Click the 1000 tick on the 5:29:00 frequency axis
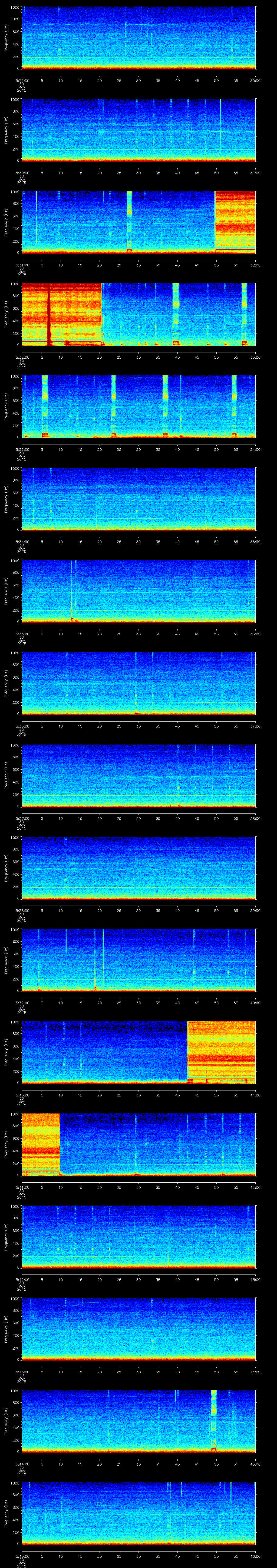Viewport: 277px width, 1568px height. point(15,8)
